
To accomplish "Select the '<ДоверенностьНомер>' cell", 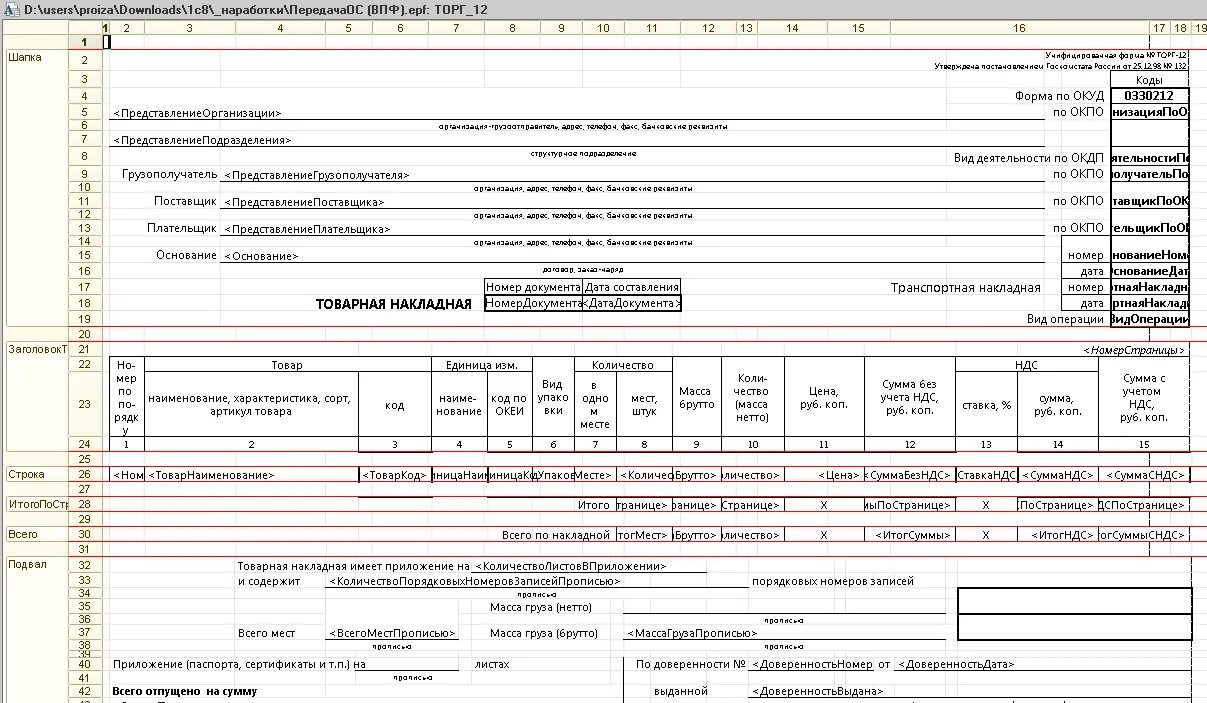I will pos(811,664).
